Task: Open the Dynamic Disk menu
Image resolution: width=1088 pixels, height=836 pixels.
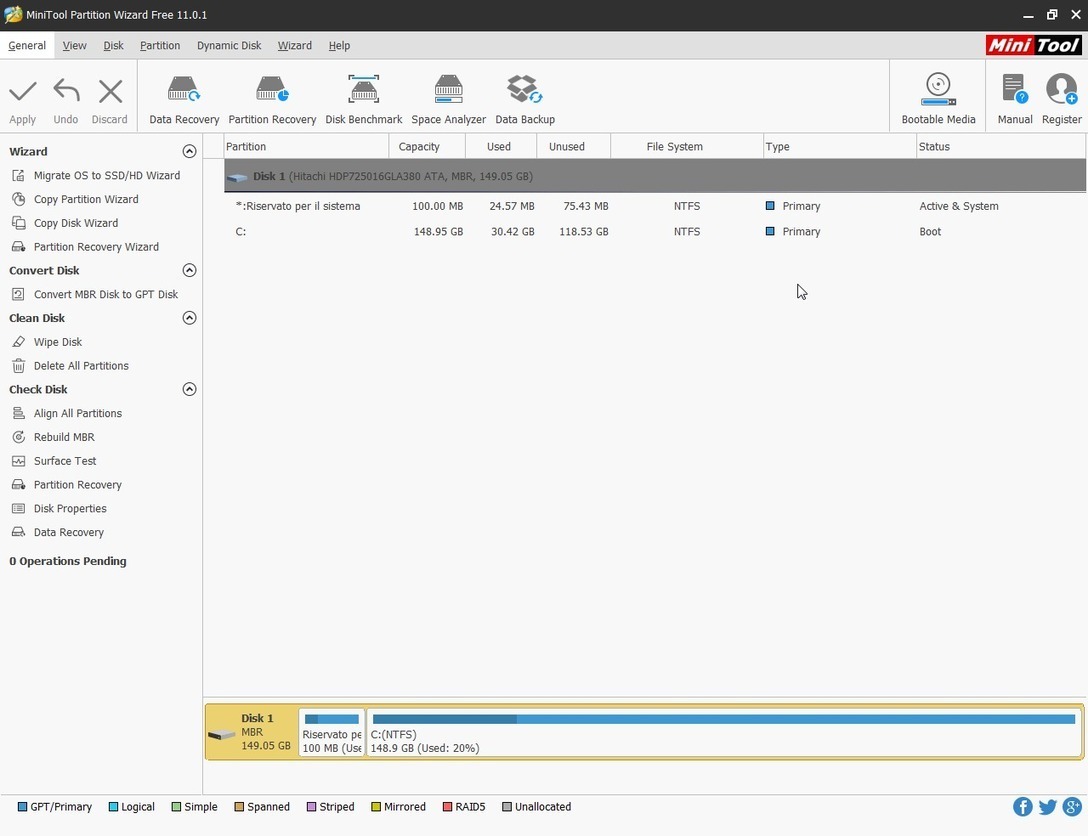Action: tap(229, 45)
